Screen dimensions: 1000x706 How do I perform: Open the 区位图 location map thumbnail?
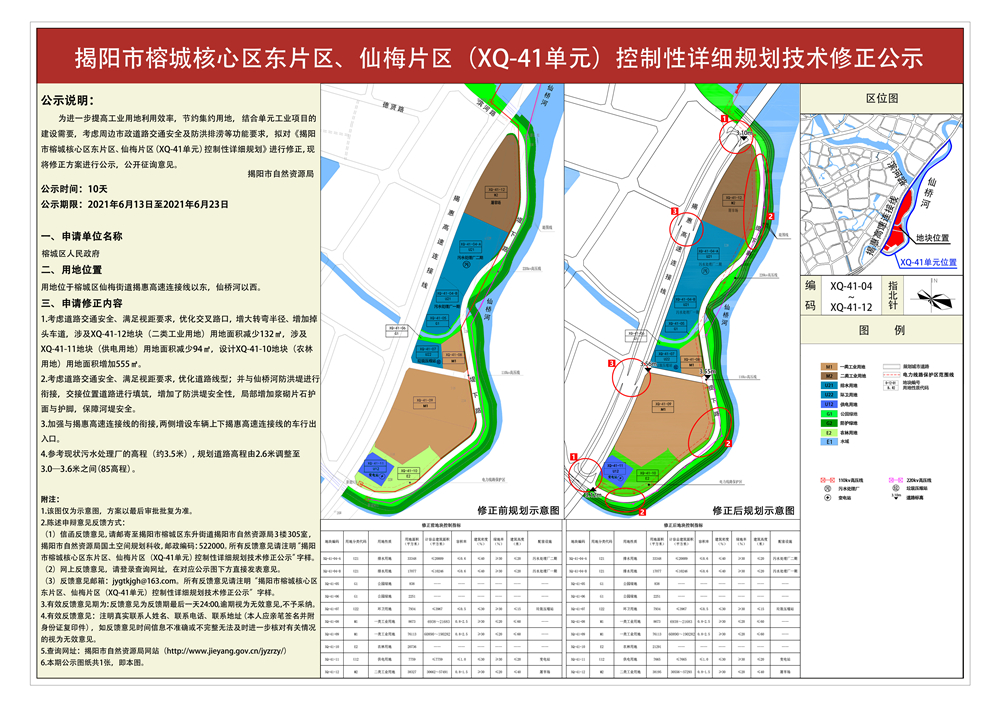[881, 195]
